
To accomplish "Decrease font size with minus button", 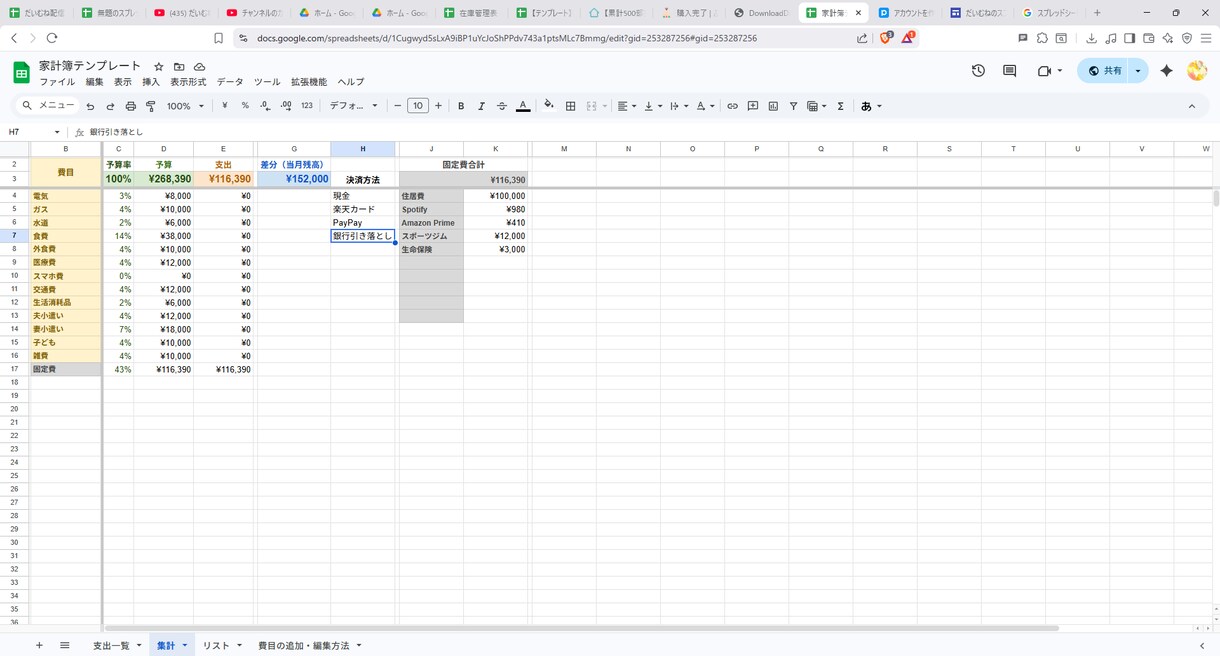I will point(398,106).
